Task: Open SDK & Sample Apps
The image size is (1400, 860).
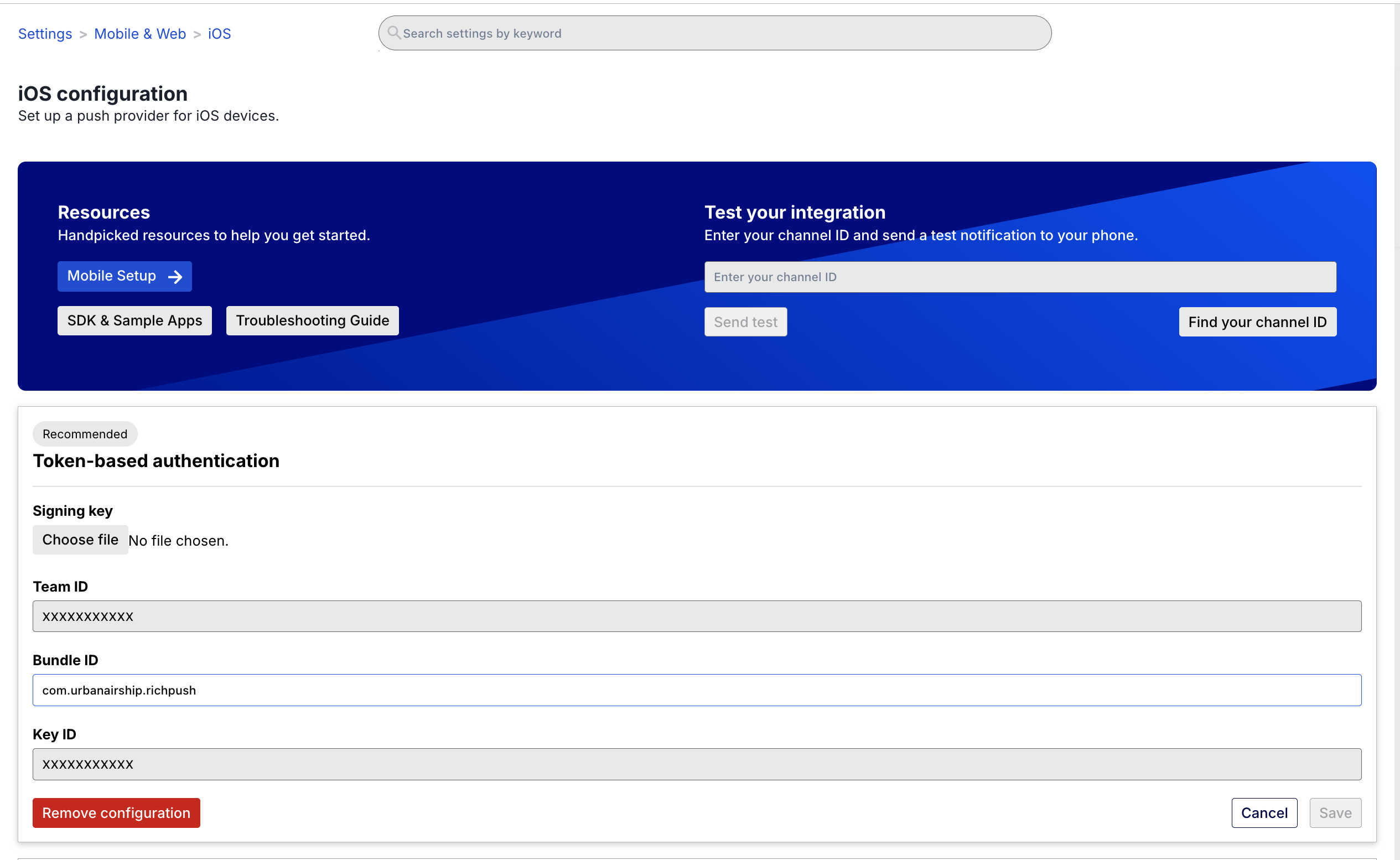Action: pos(135,321)
